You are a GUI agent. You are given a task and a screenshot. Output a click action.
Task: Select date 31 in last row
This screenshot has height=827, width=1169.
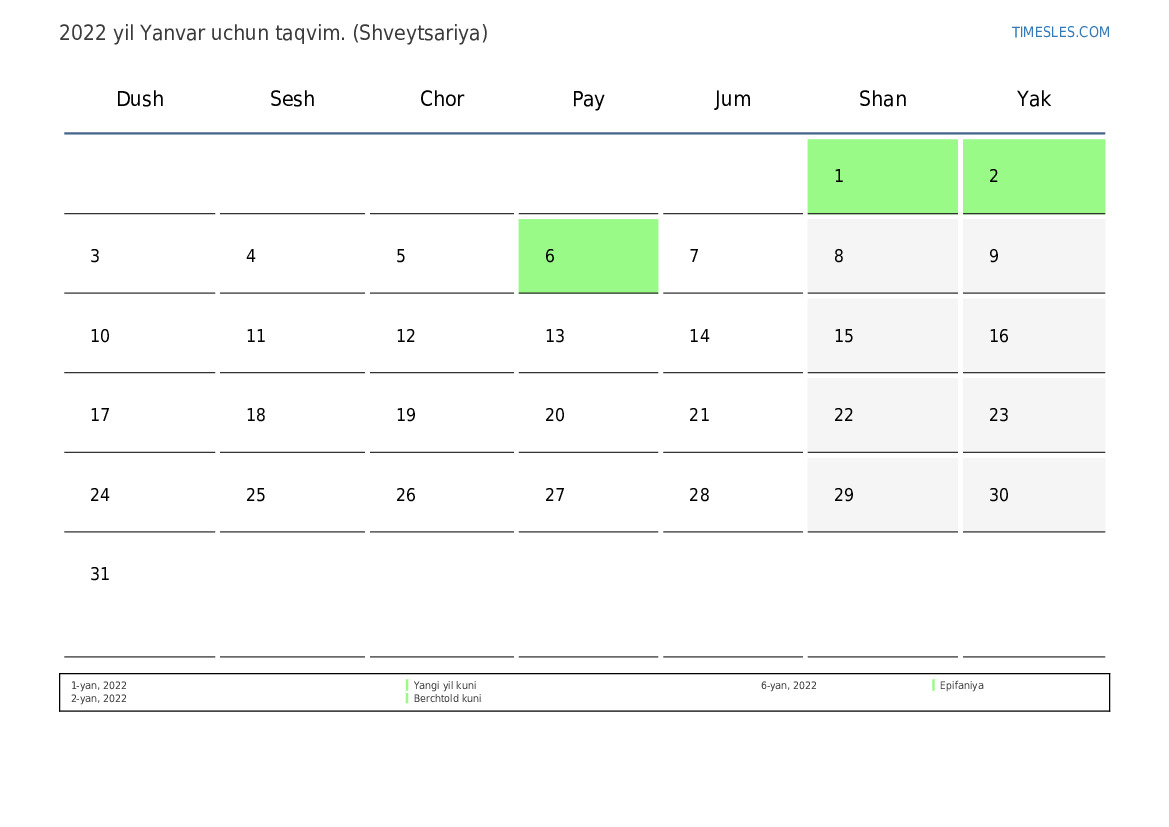coord(100,575)
